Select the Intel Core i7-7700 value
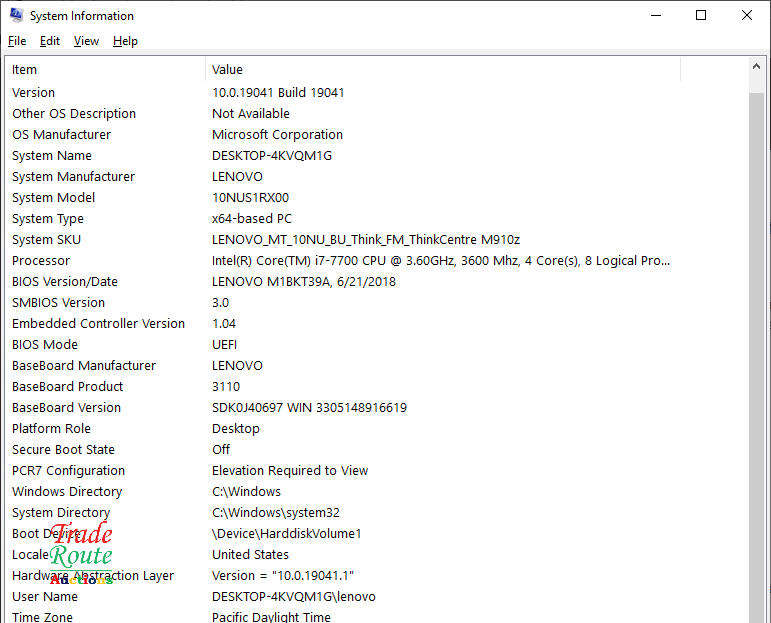The width and height of the screenshot is (771, 623). (441, 261)
